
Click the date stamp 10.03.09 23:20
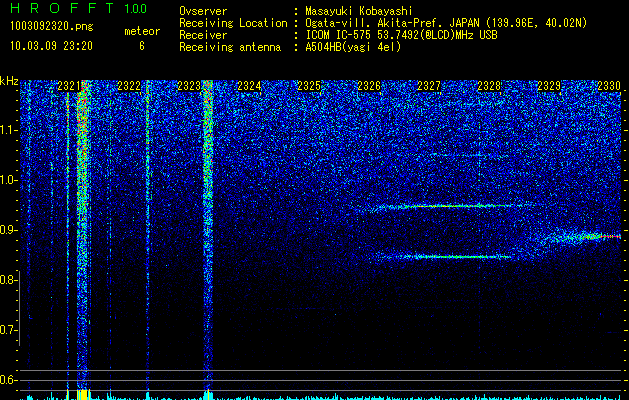coord(51,46)
